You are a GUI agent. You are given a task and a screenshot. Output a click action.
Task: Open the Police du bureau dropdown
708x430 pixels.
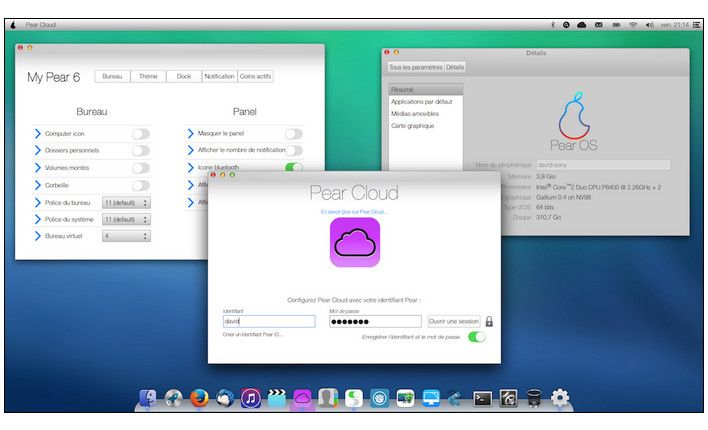(126, 202)
